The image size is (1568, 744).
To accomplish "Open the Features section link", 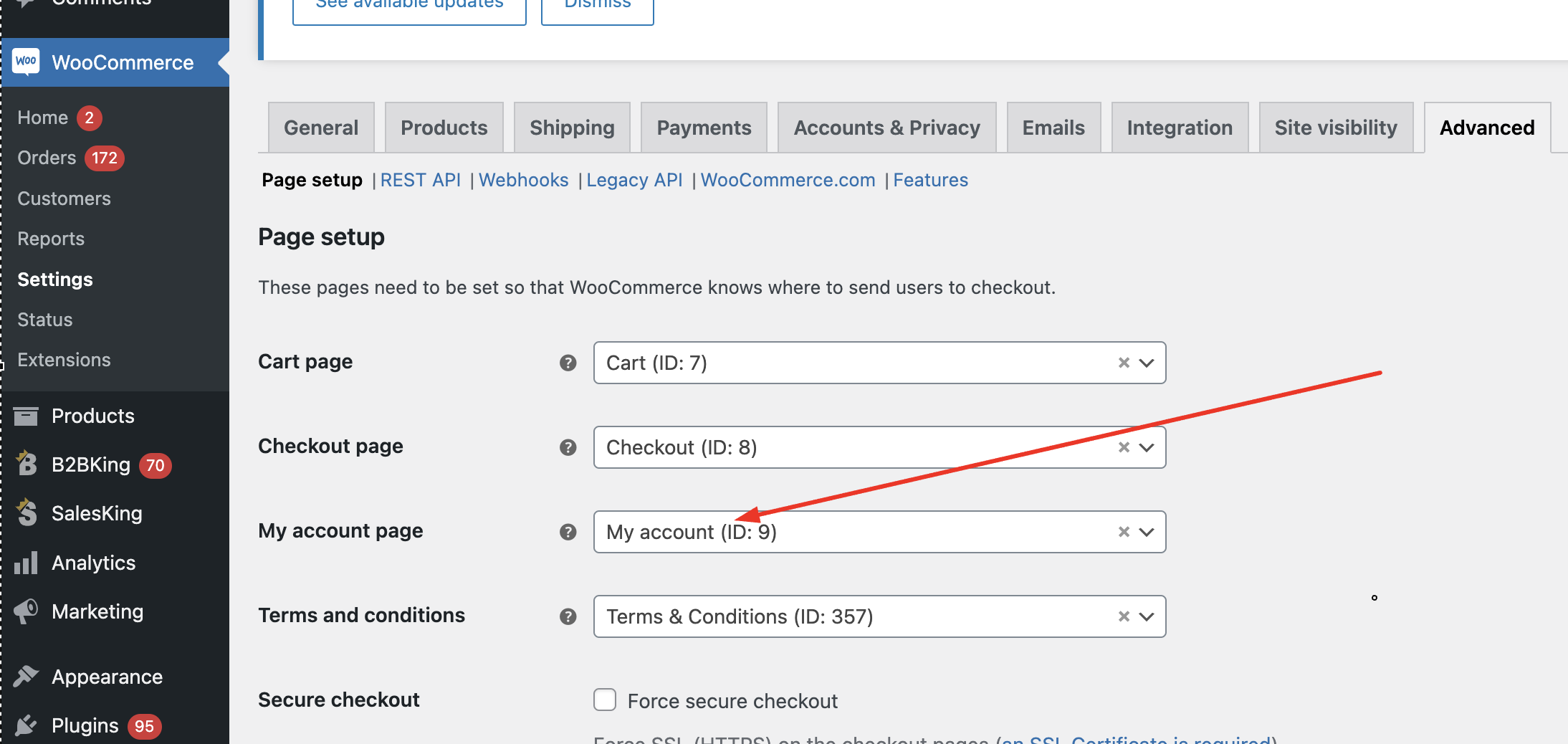I will pos(930,180).
